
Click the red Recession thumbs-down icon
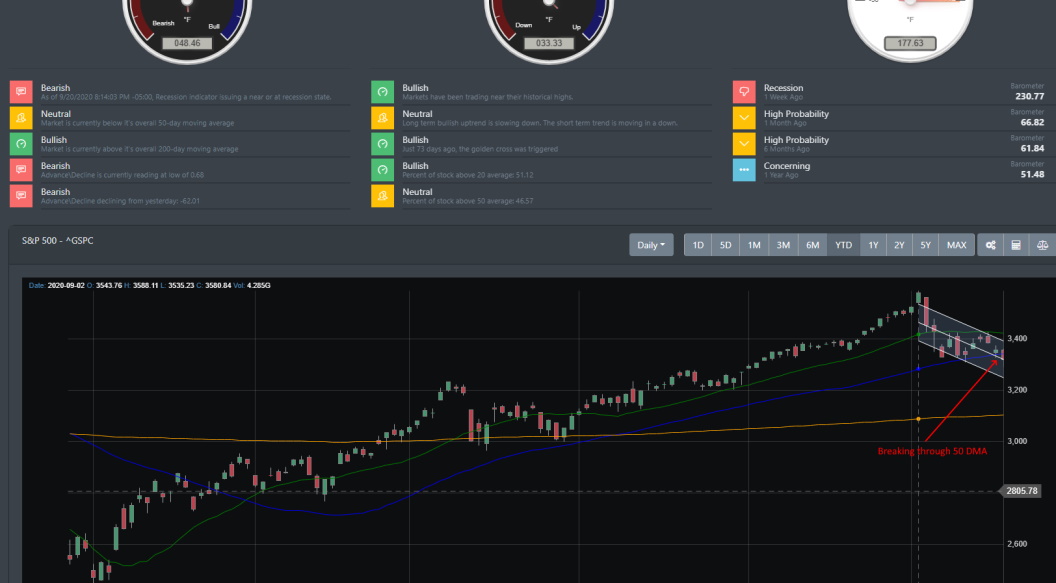click(x=744, y=92)
